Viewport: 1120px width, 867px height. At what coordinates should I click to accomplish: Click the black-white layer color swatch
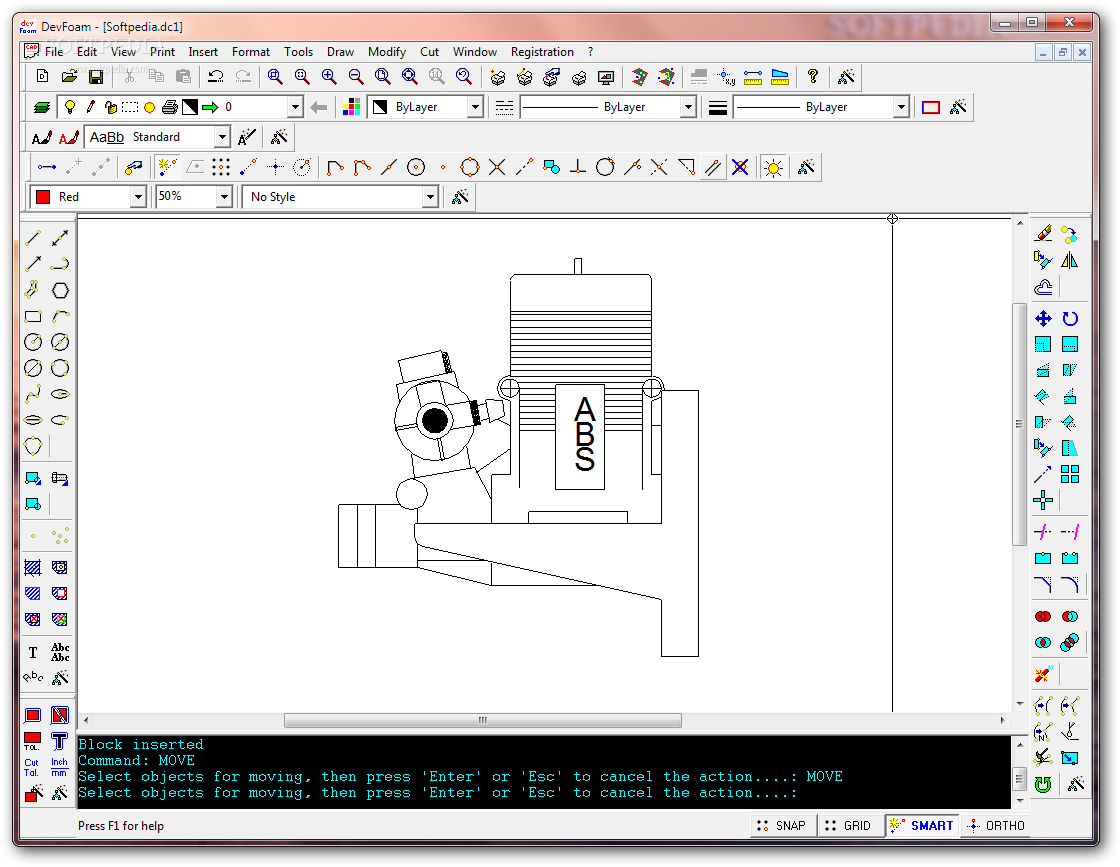[x=189, y=107]
